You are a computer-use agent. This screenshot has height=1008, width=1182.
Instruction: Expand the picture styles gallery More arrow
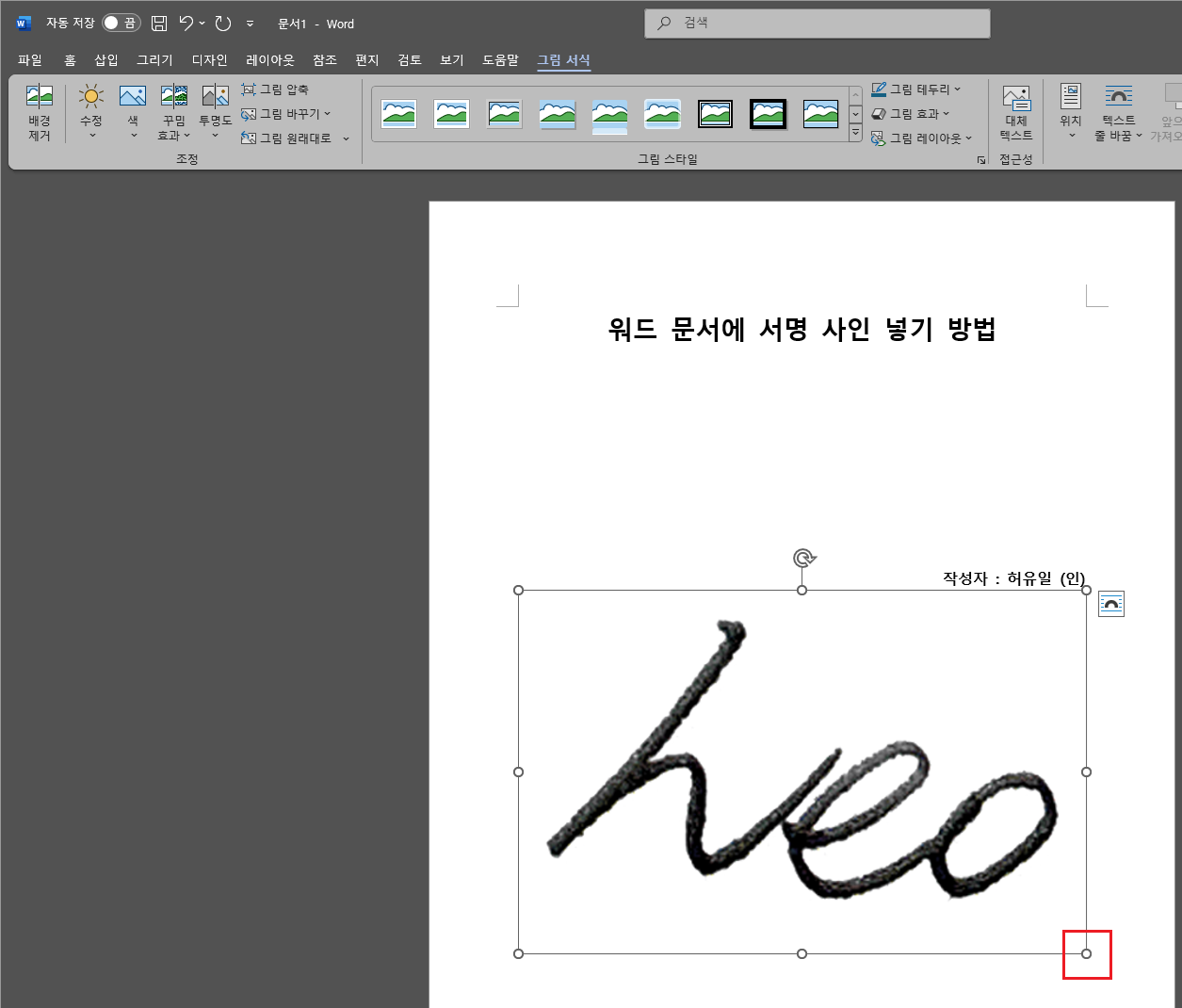pos(855,132)
